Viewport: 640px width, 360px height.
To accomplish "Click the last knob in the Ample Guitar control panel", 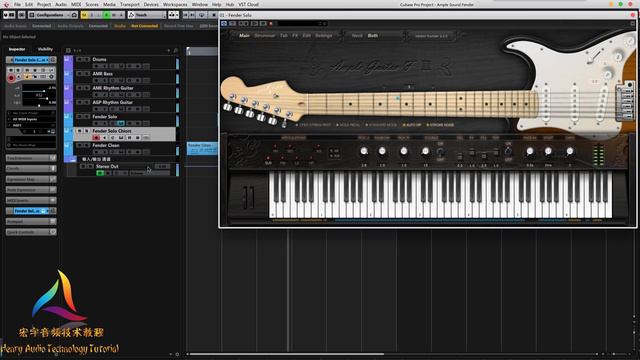I will pyautogui.click(x=569, y=151).
